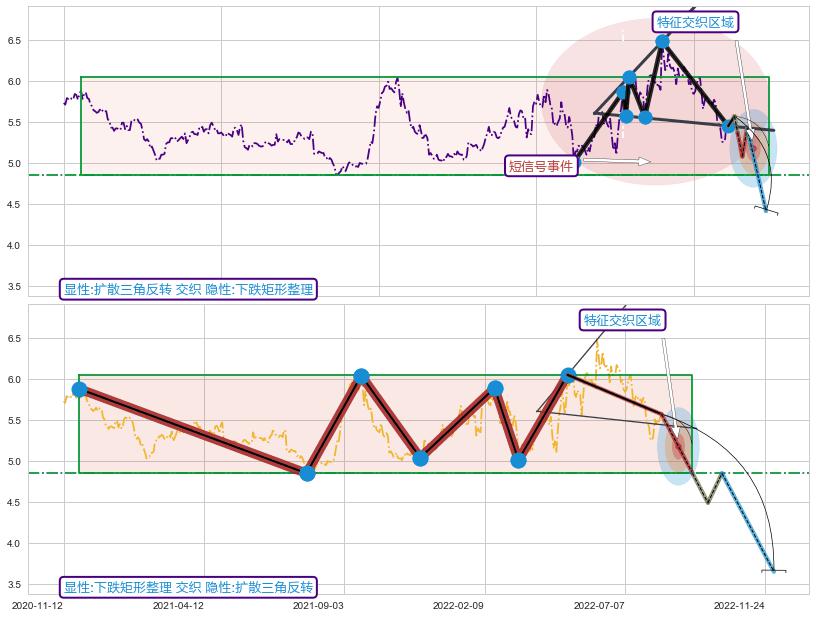
Task: Select leftmost blue marker in bottom chart
Action: click(79, 389)
